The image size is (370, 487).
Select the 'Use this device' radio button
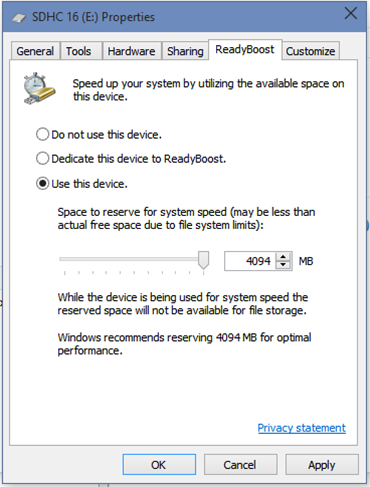point(42,184)
